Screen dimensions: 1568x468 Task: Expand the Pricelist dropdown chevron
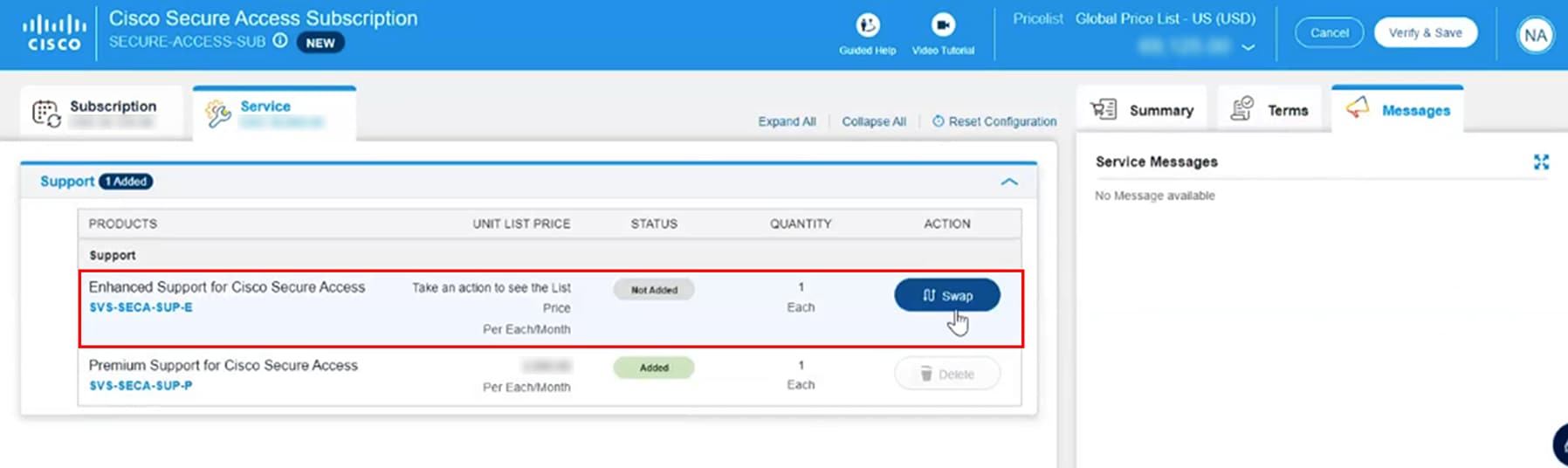[x=1248, y=47]
